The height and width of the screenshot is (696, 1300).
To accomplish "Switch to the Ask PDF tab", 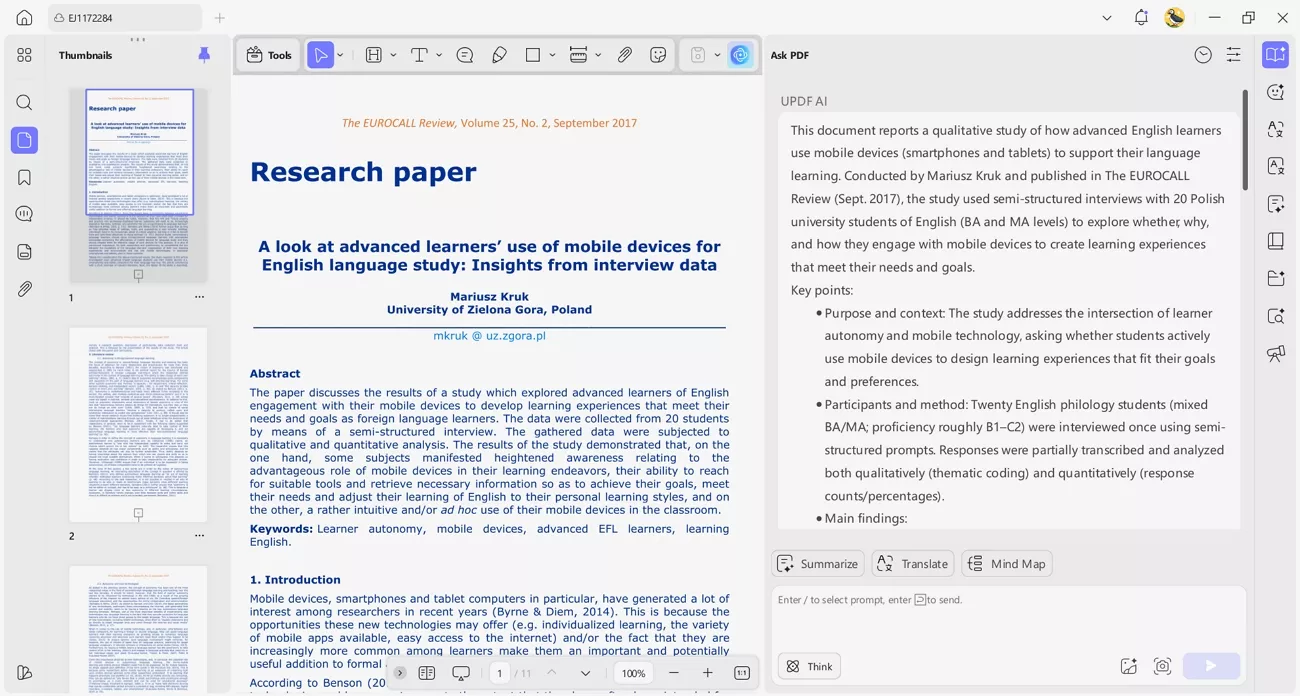I will 790,55.
